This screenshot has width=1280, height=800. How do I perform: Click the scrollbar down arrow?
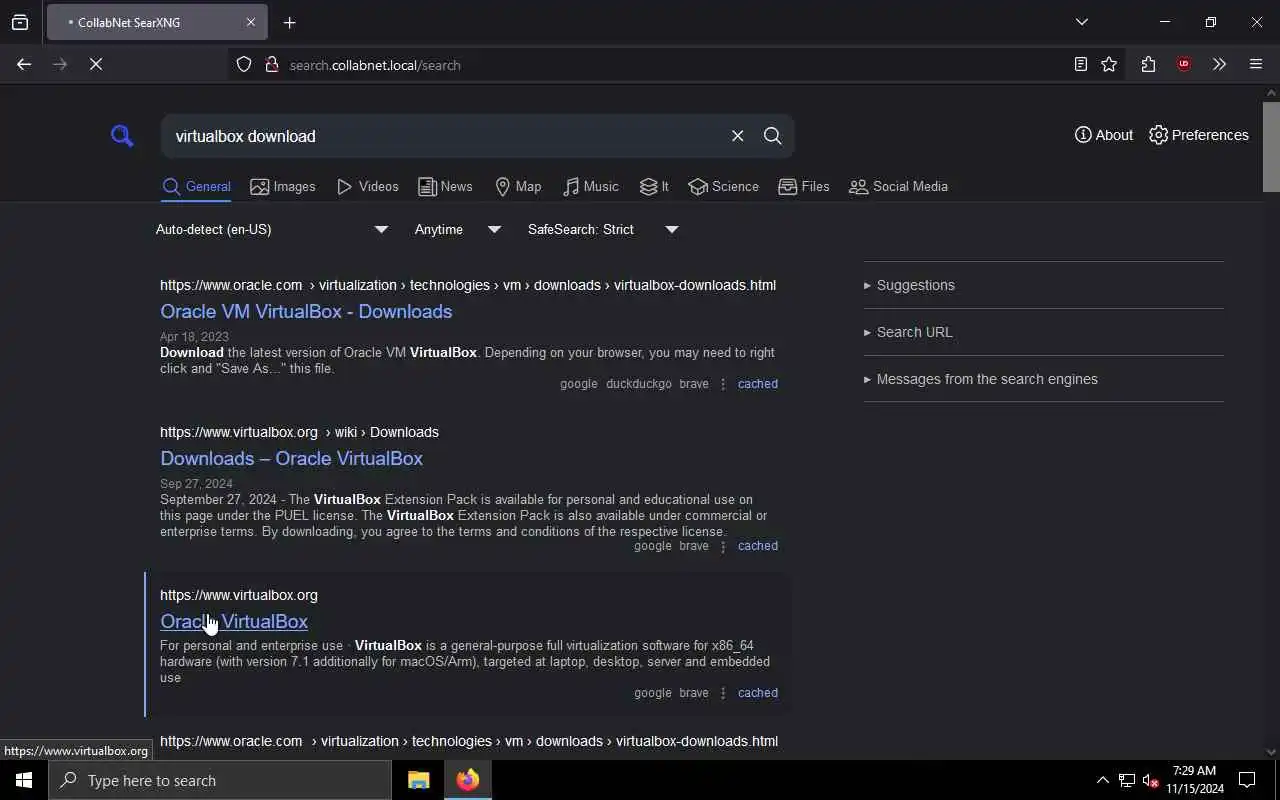1271,752
